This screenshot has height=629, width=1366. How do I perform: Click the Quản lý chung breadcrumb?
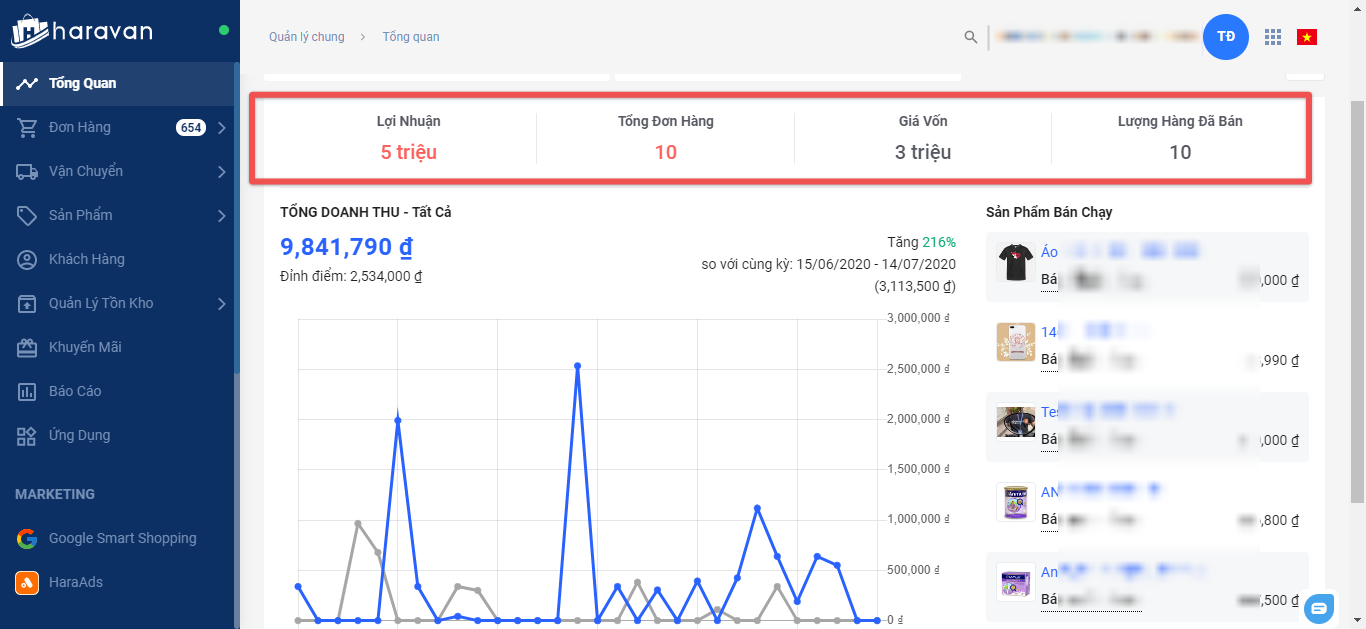pos(306,37)
